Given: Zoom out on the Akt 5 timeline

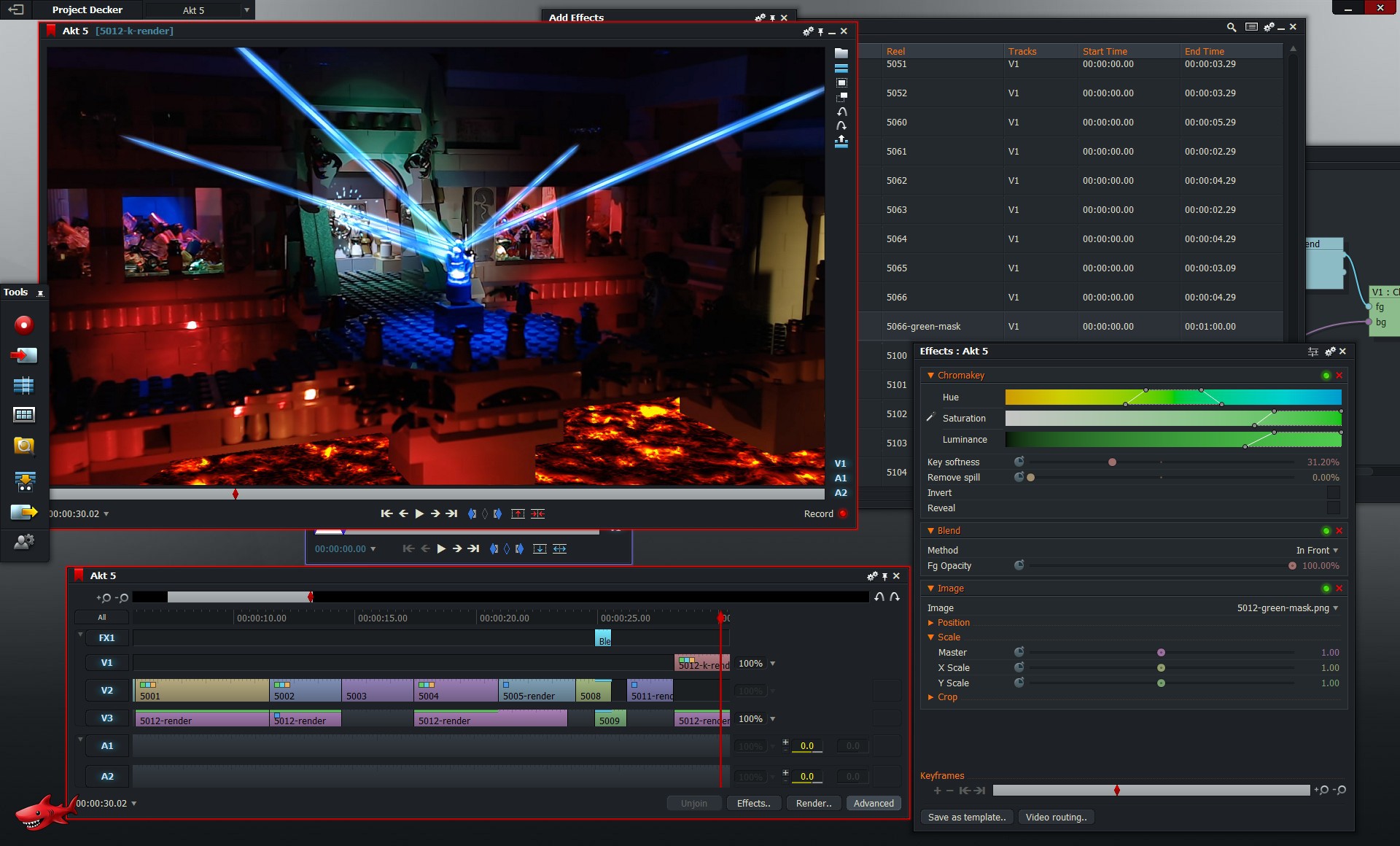Looking at the screenshot, I should click(x=122, y=598).
